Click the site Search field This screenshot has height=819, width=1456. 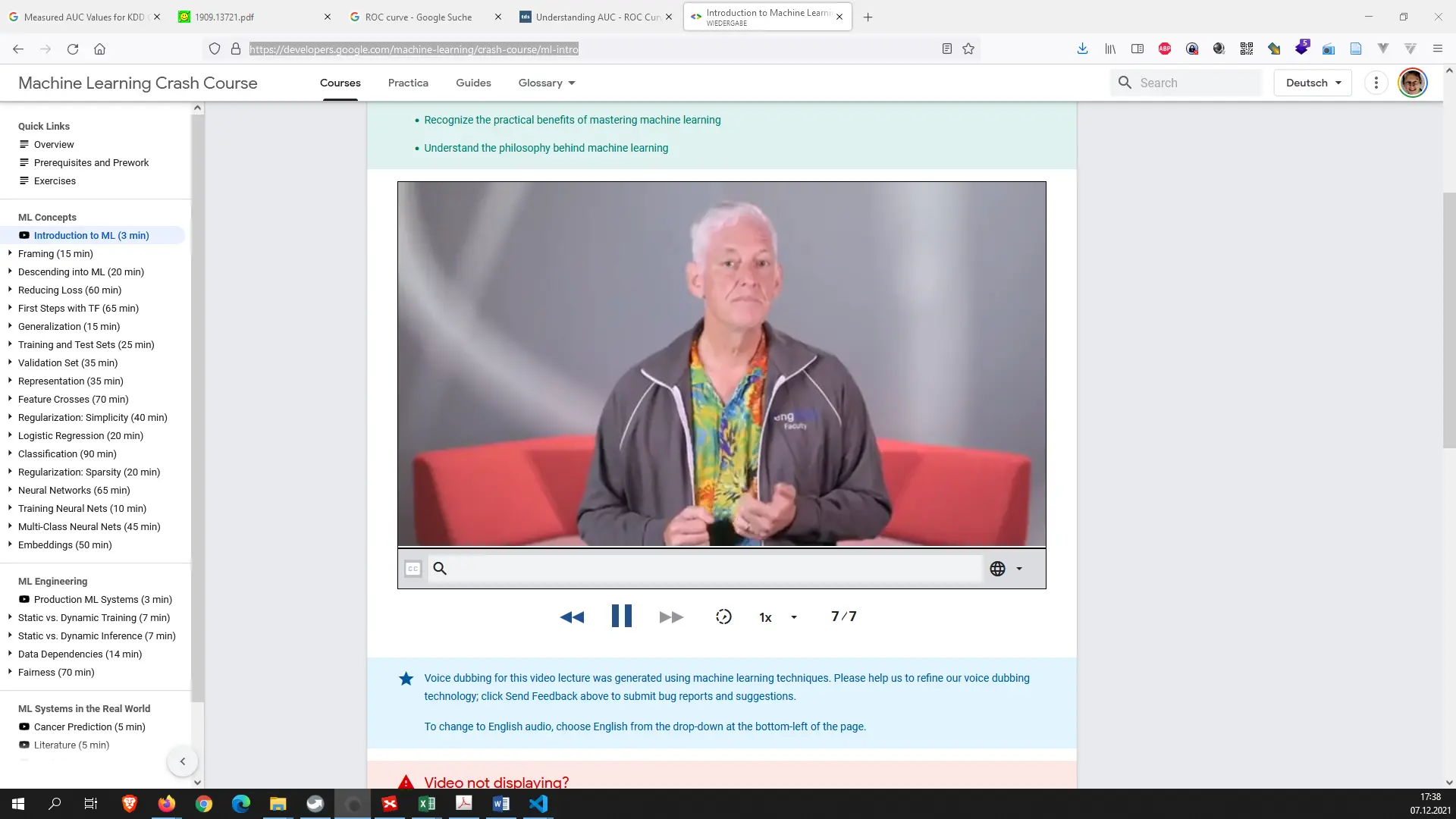coord(1194,83)
